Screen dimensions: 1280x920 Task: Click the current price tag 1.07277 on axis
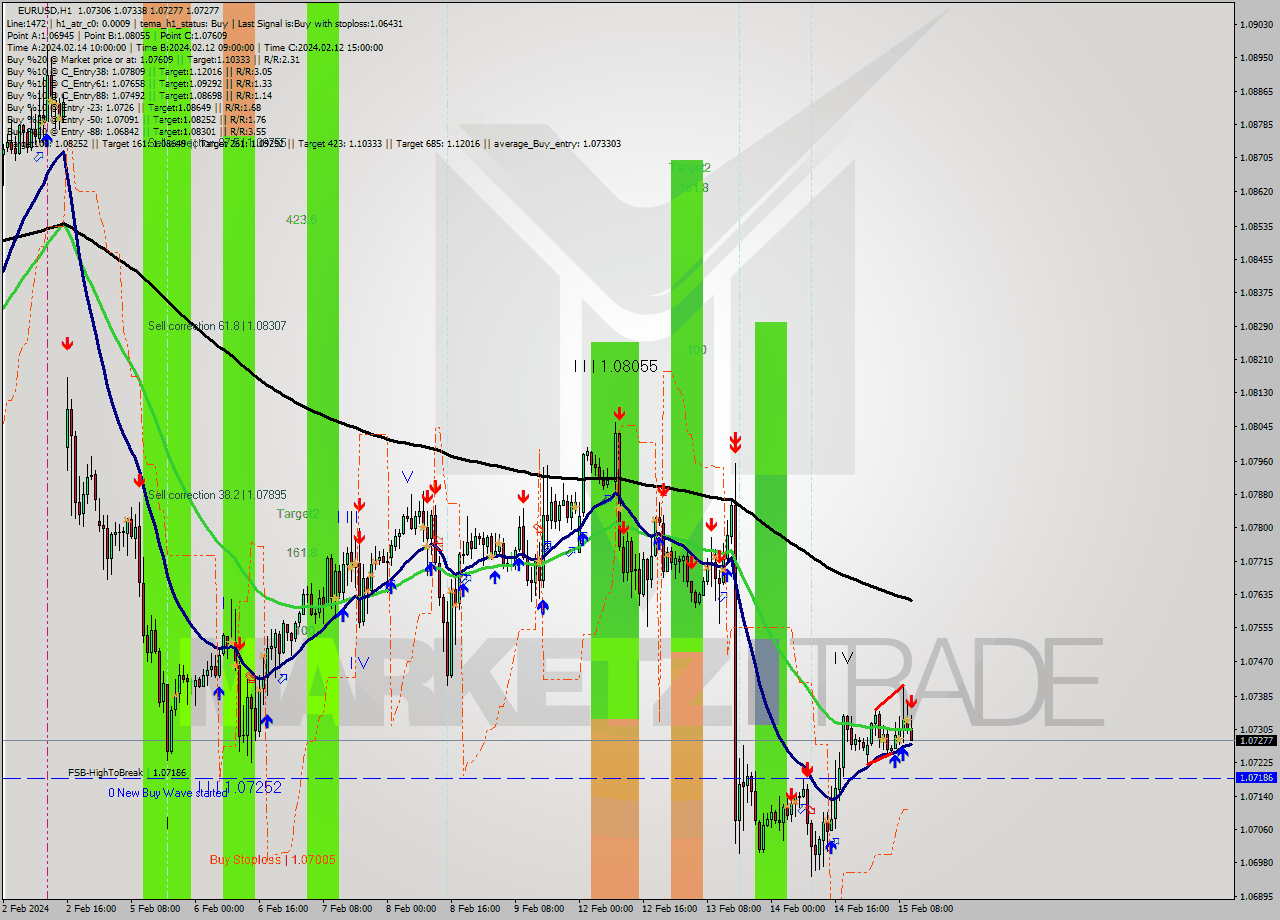coord(1256,741)
